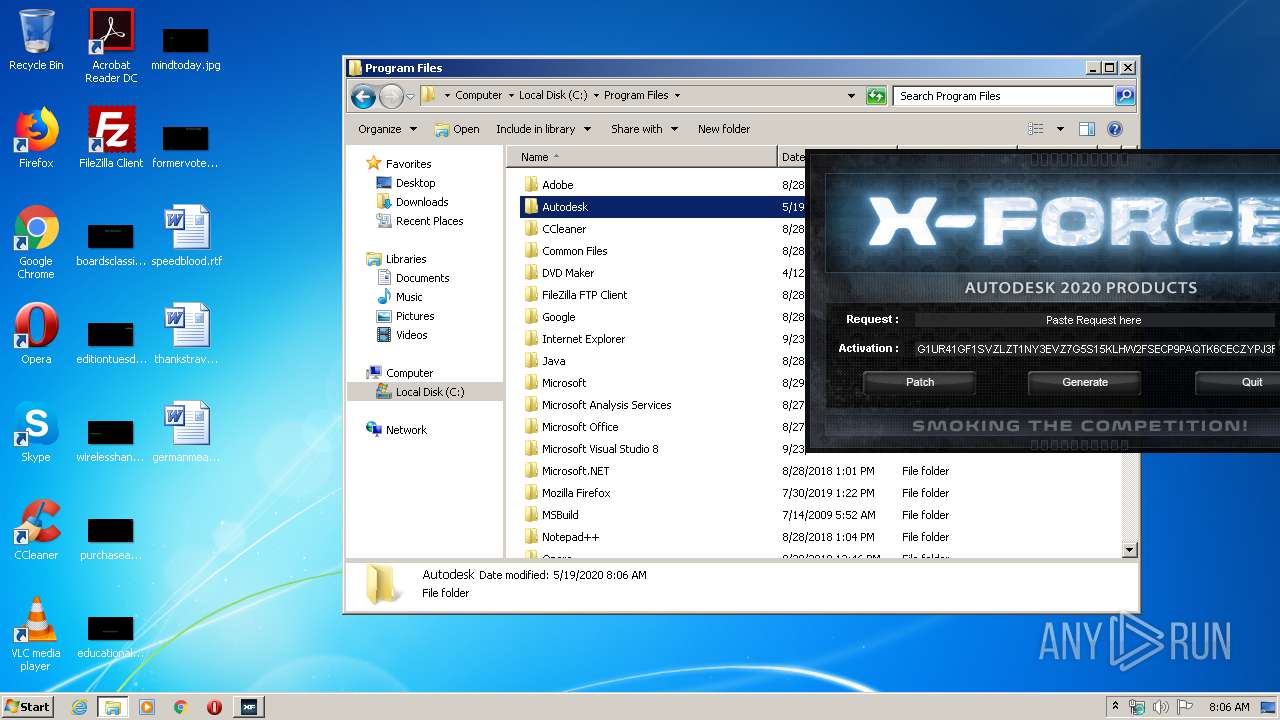
Task: Select the Mozilla Firefox folder
Action: [x=576, y=493]
